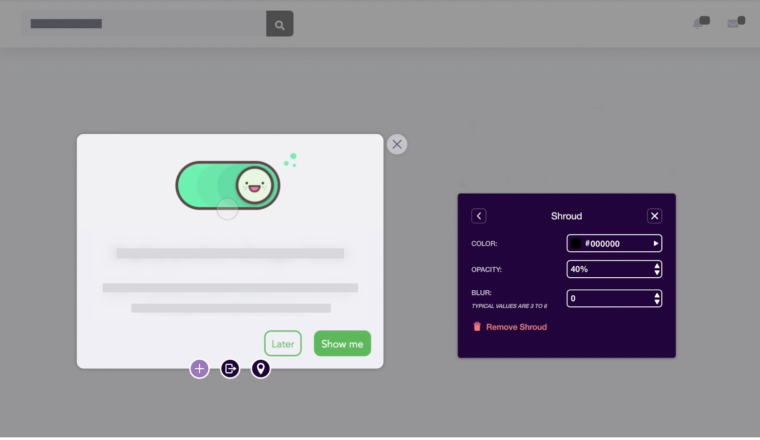760x440 pixels.
Task: Click the location pin icon below modal
Action: click(x=260, y=369)
